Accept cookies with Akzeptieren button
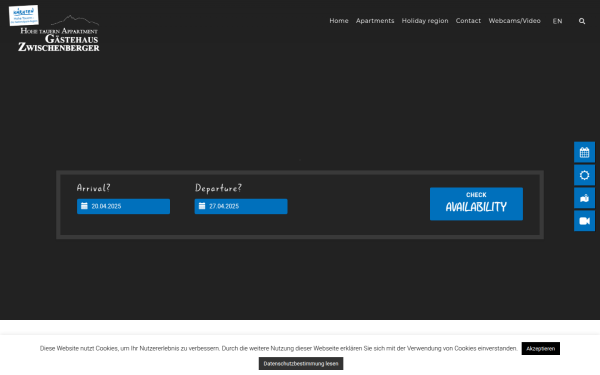The image size is (600, 375). (x=540, y=349)
